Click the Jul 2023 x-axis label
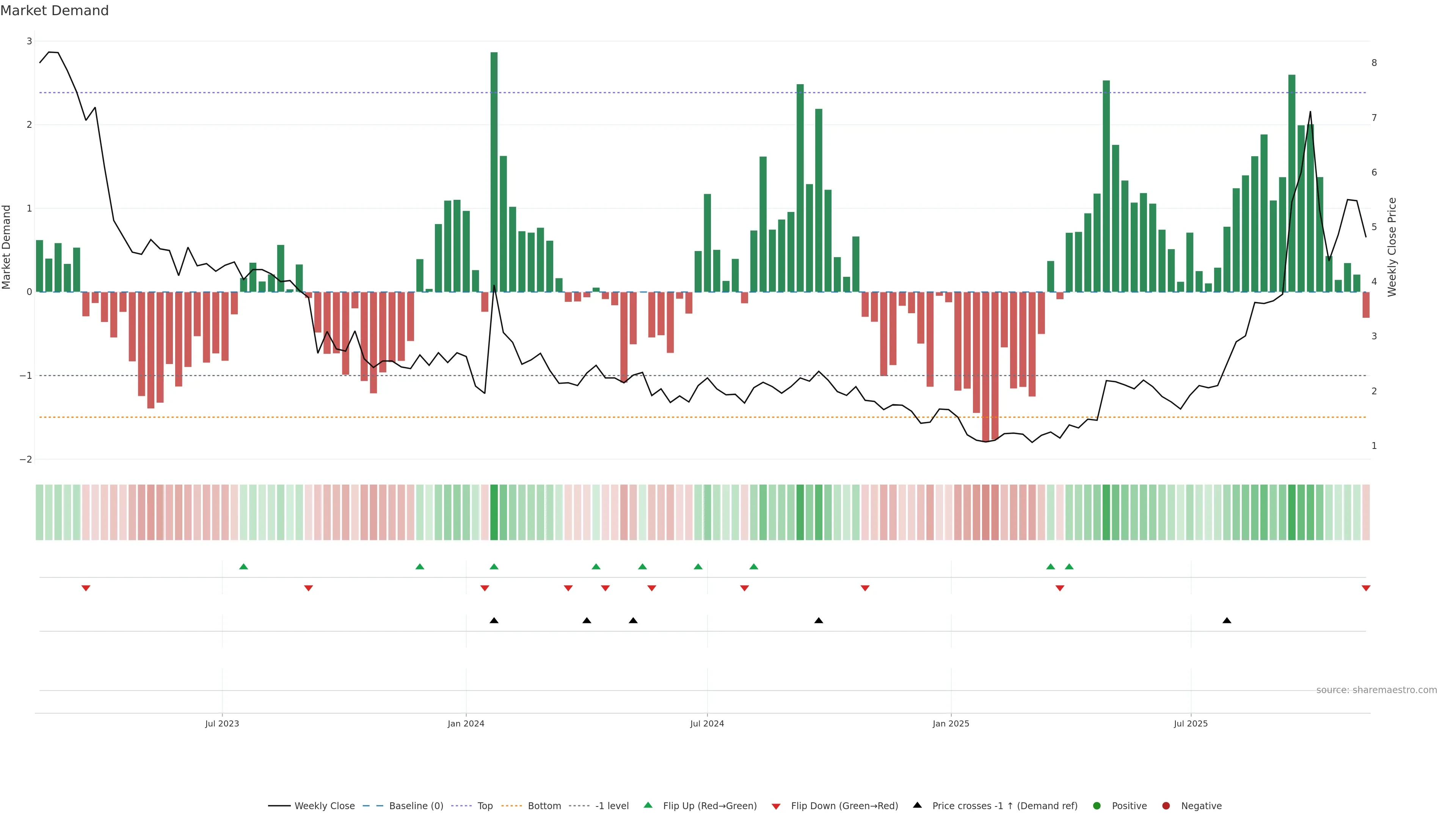 222,723
